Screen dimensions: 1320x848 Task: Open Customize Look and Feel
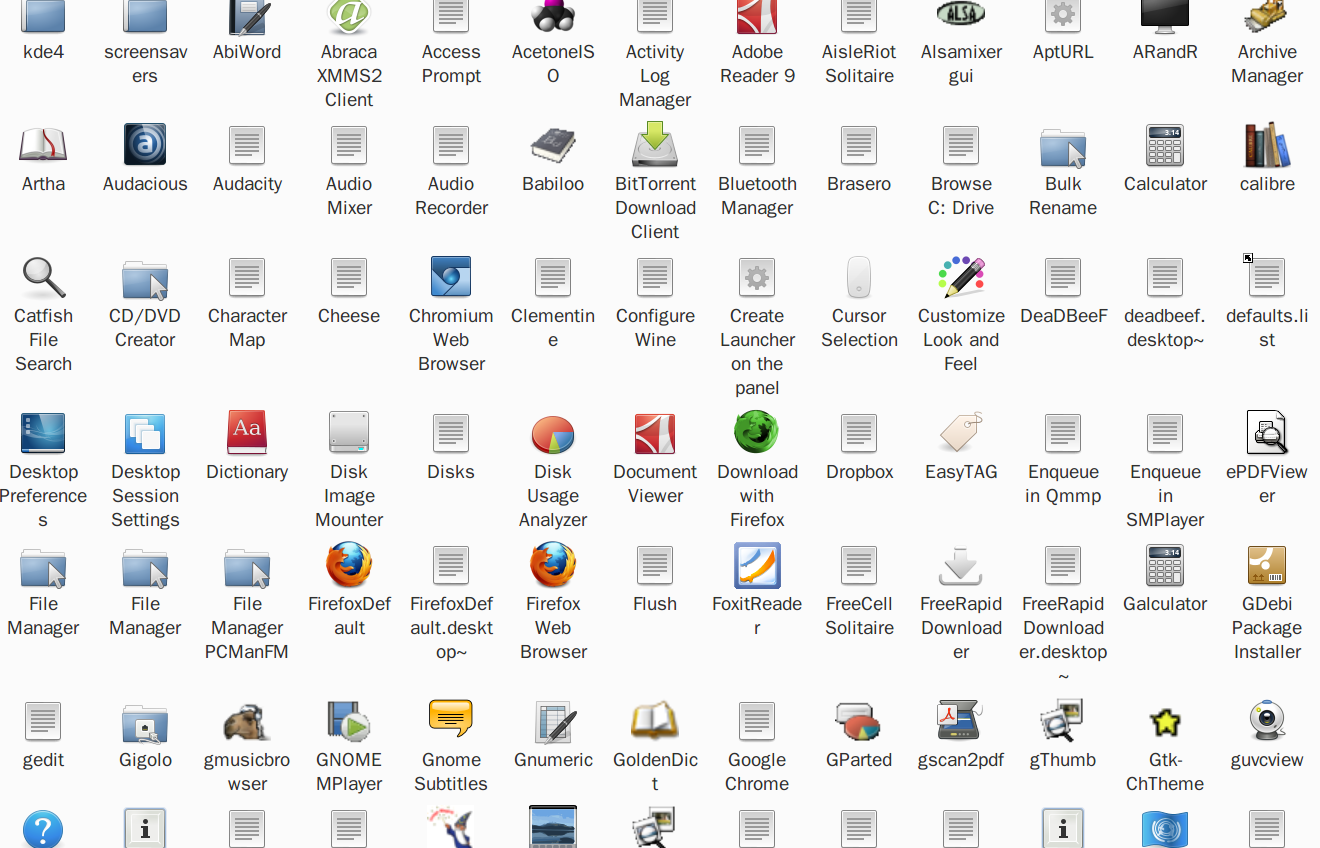click(x=961, y=277)
